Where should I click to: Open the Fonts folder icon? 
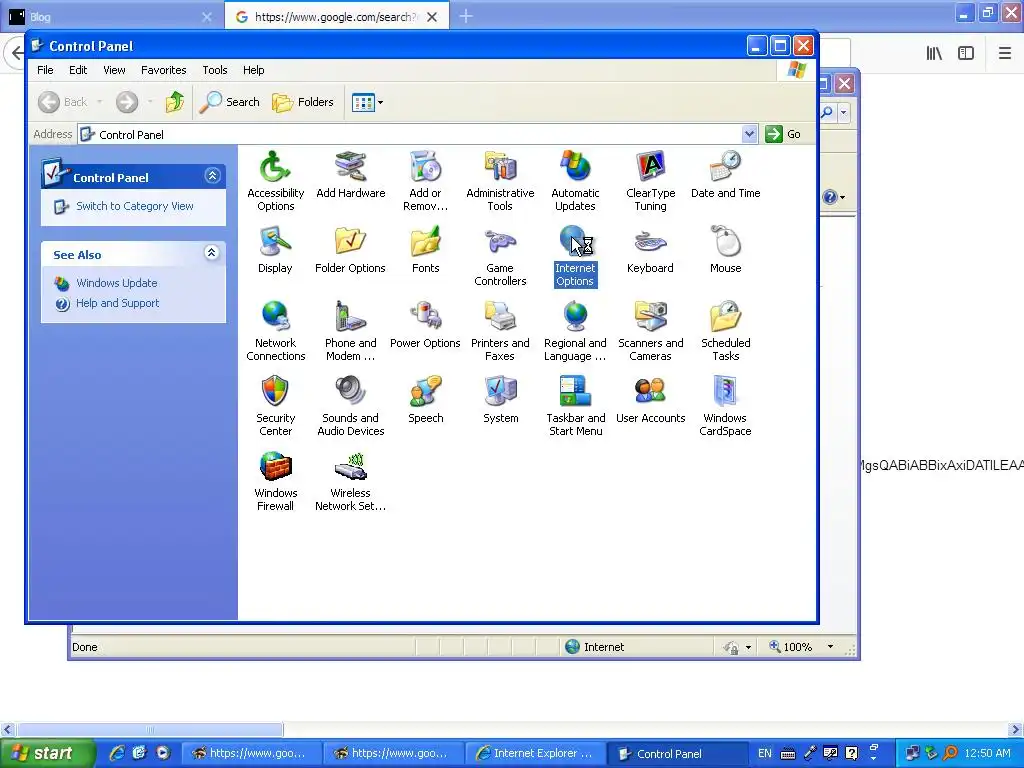pyautogui.click(x=426, y=249)
